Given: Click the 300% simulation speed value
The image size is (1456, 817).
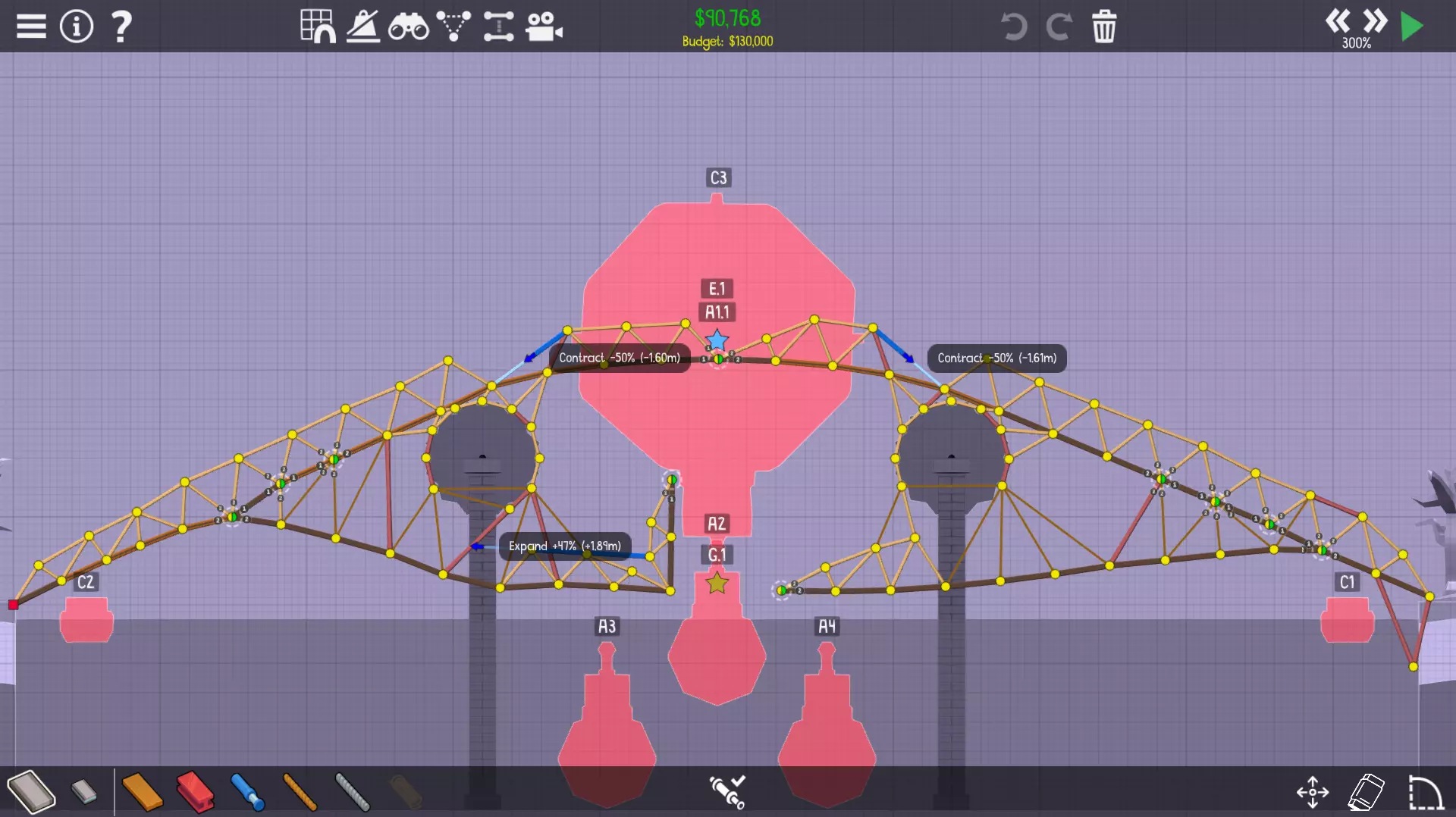Looking at the screenshot, I should point(1357,43).
